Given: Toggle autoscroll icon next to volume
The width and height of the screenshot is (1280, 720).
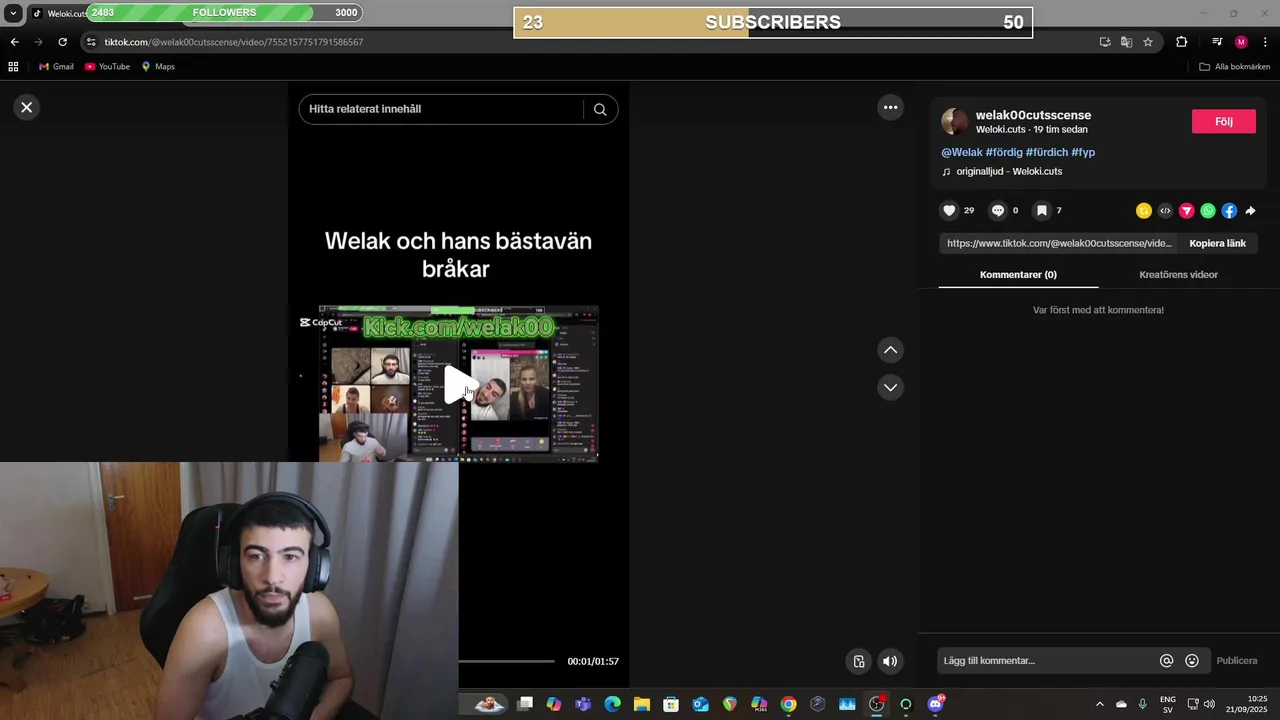Looking at the screenshot, I should point(858,661).
